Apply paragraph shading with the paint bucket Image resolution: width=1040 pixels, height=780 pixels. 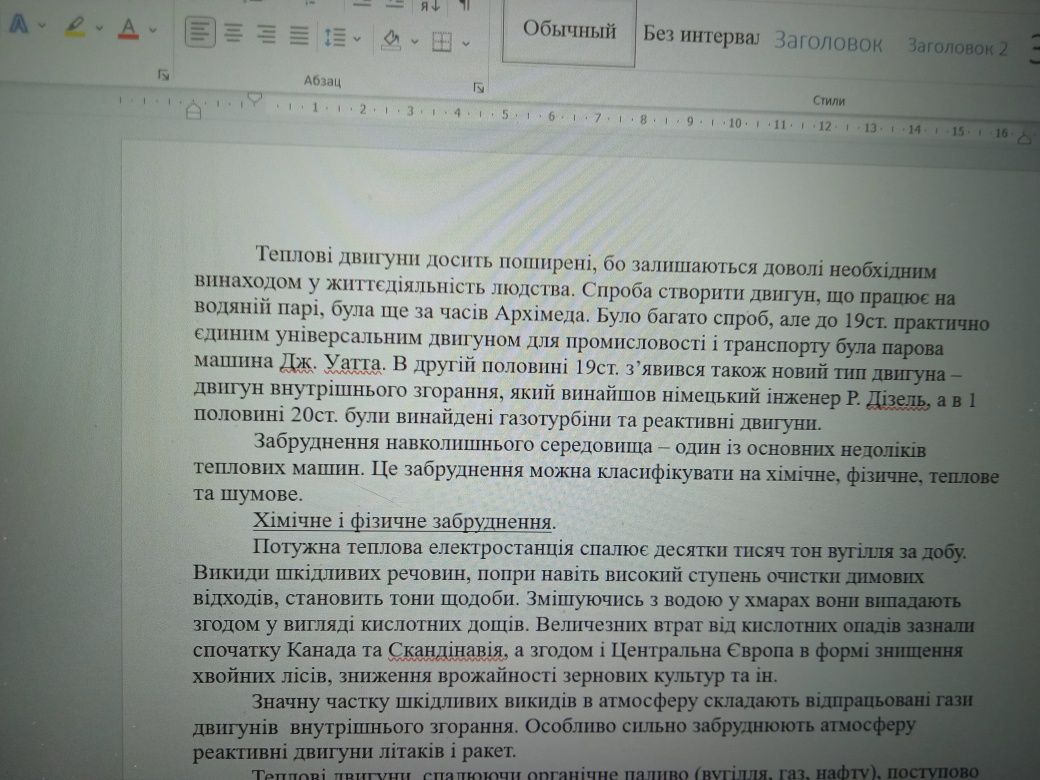point(392,40)
